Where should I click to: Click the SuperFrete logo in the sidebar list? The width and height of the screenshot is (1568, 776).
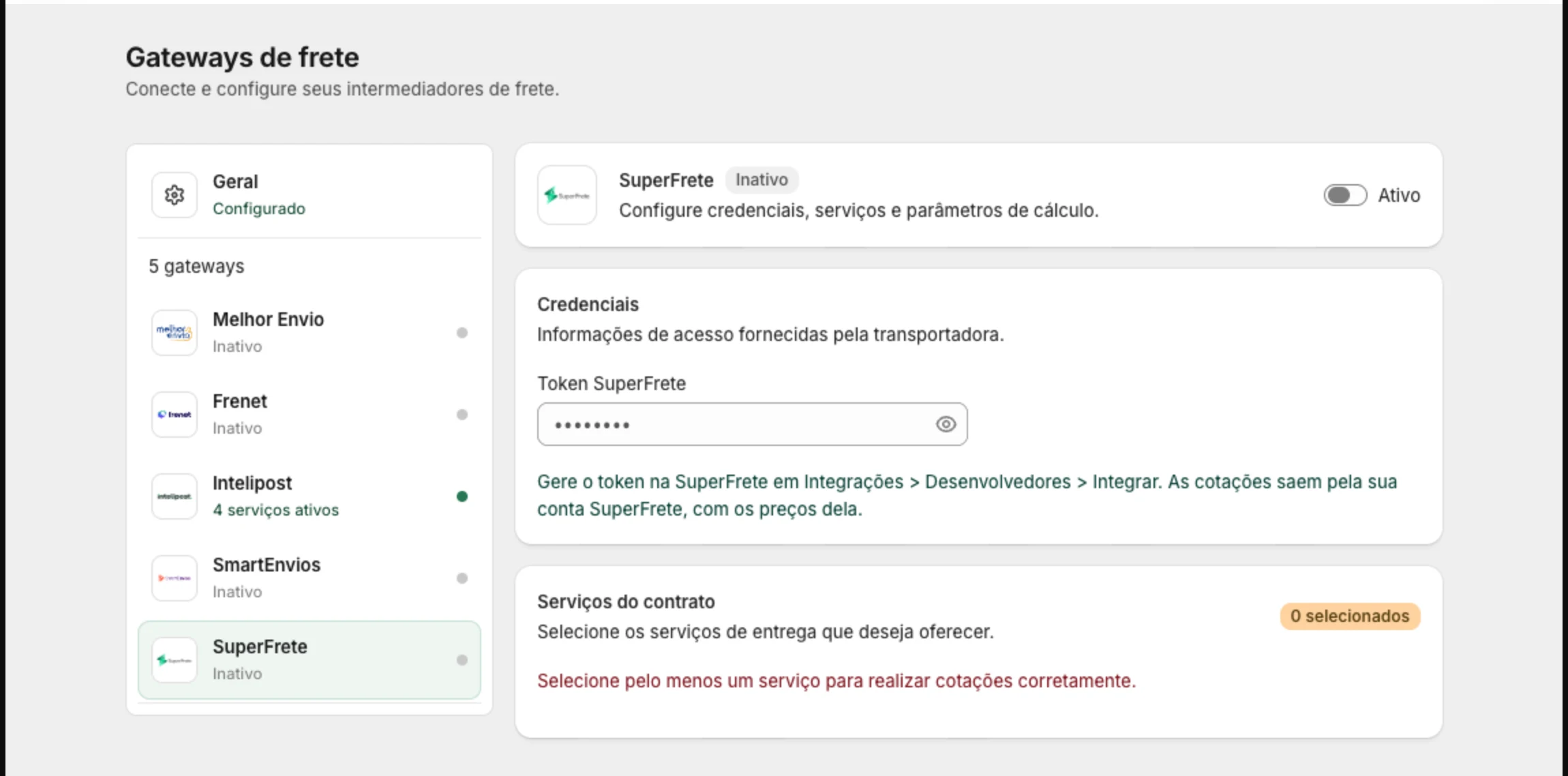(175, 660)
